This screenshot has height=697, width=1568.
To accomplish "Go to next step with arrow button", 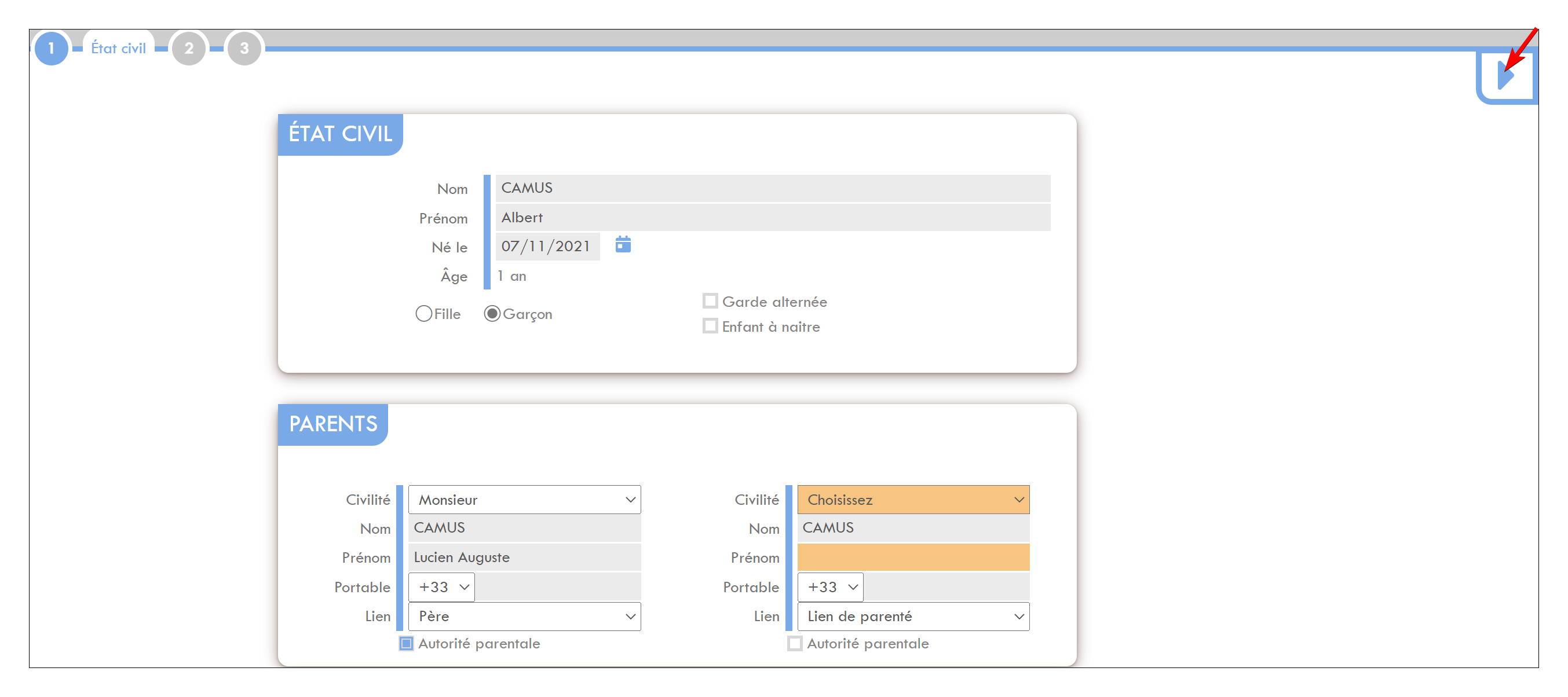I will [x=1507, y=76].
